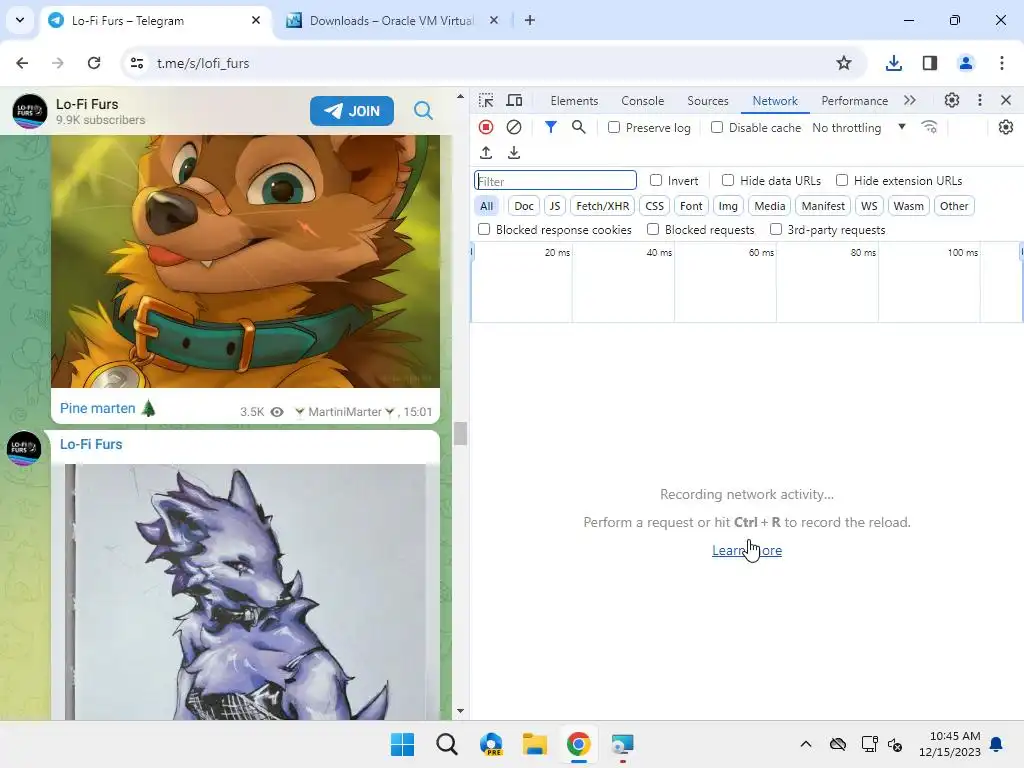Export HAR file download icon

[514, 153]
